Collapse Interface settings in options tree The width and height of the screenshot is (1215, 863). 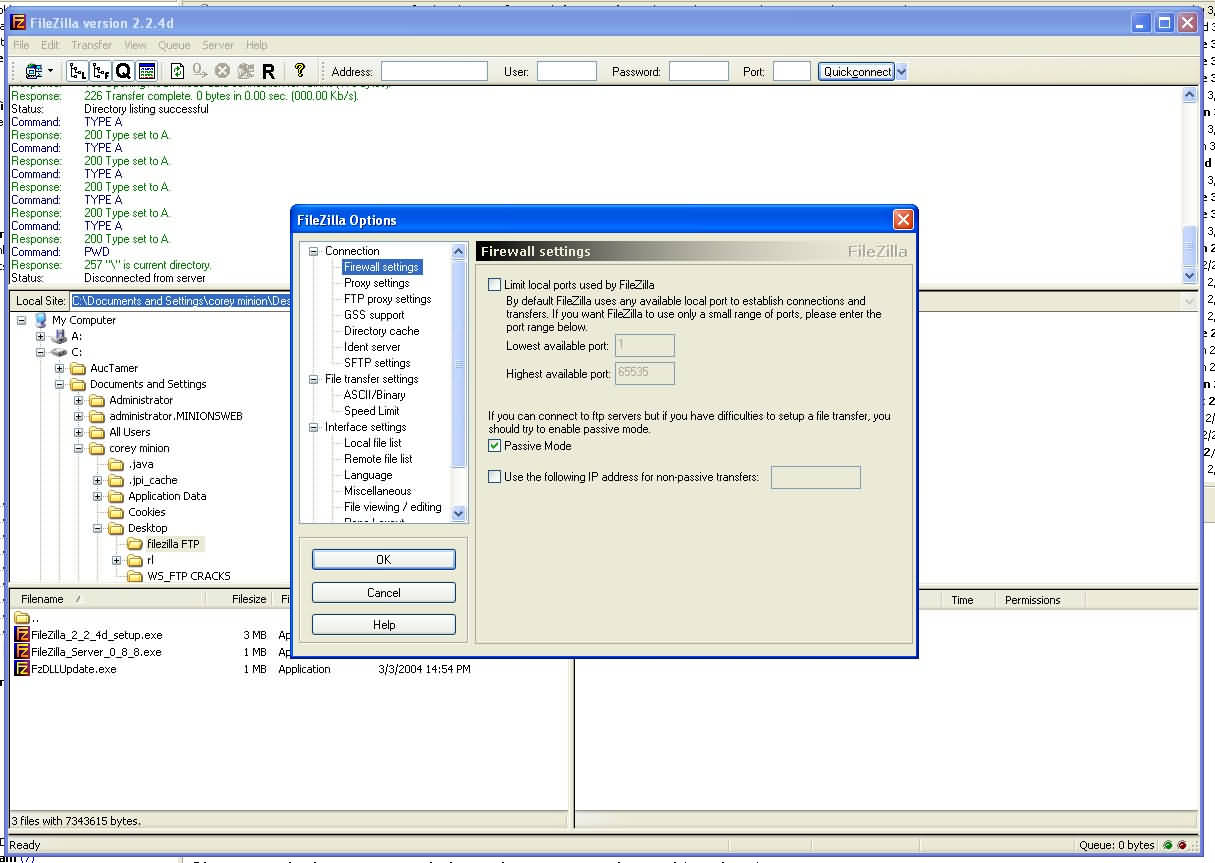[x=314, y=427]
